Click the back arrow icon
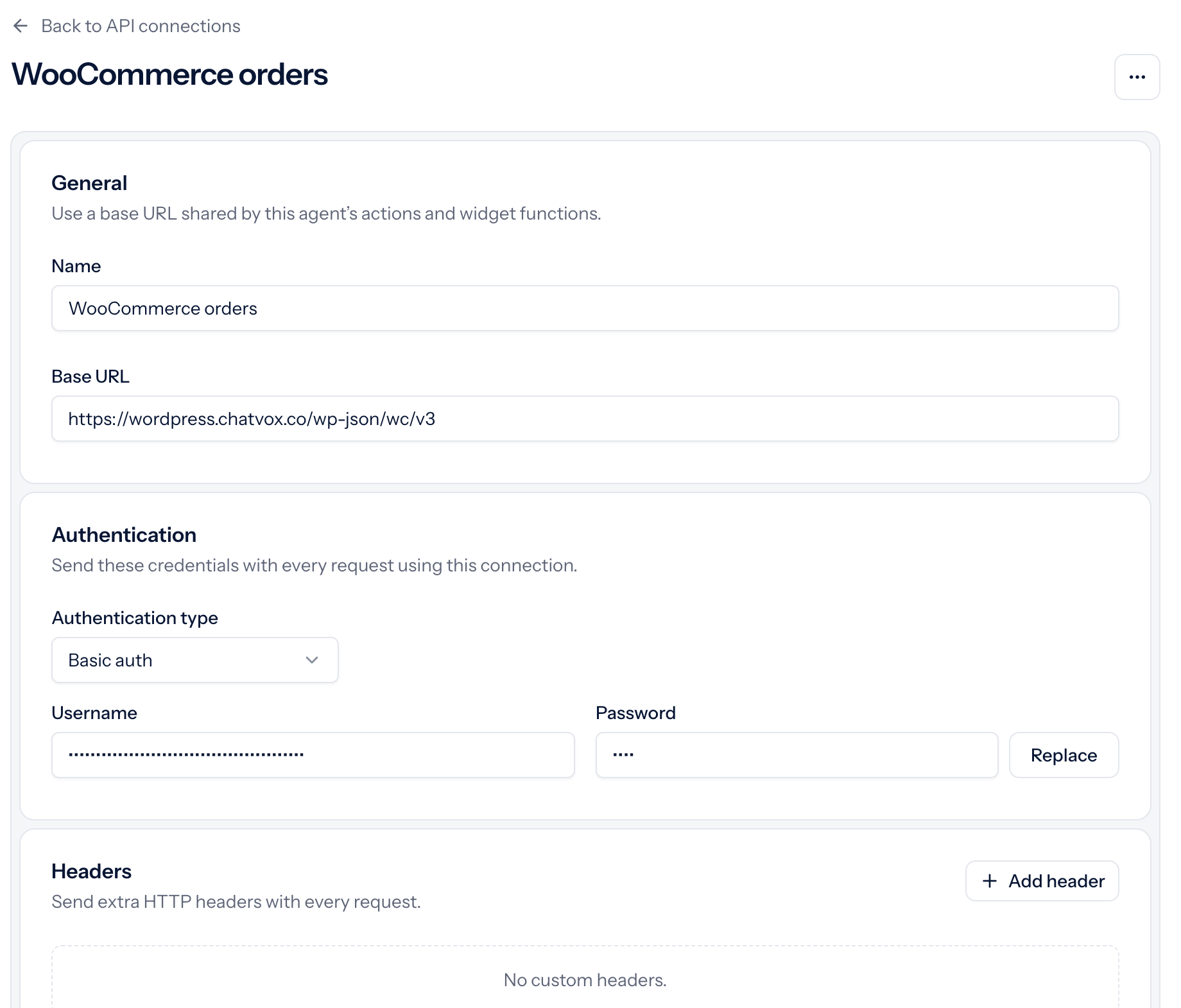1181x1008 pixels. [21, 26]
